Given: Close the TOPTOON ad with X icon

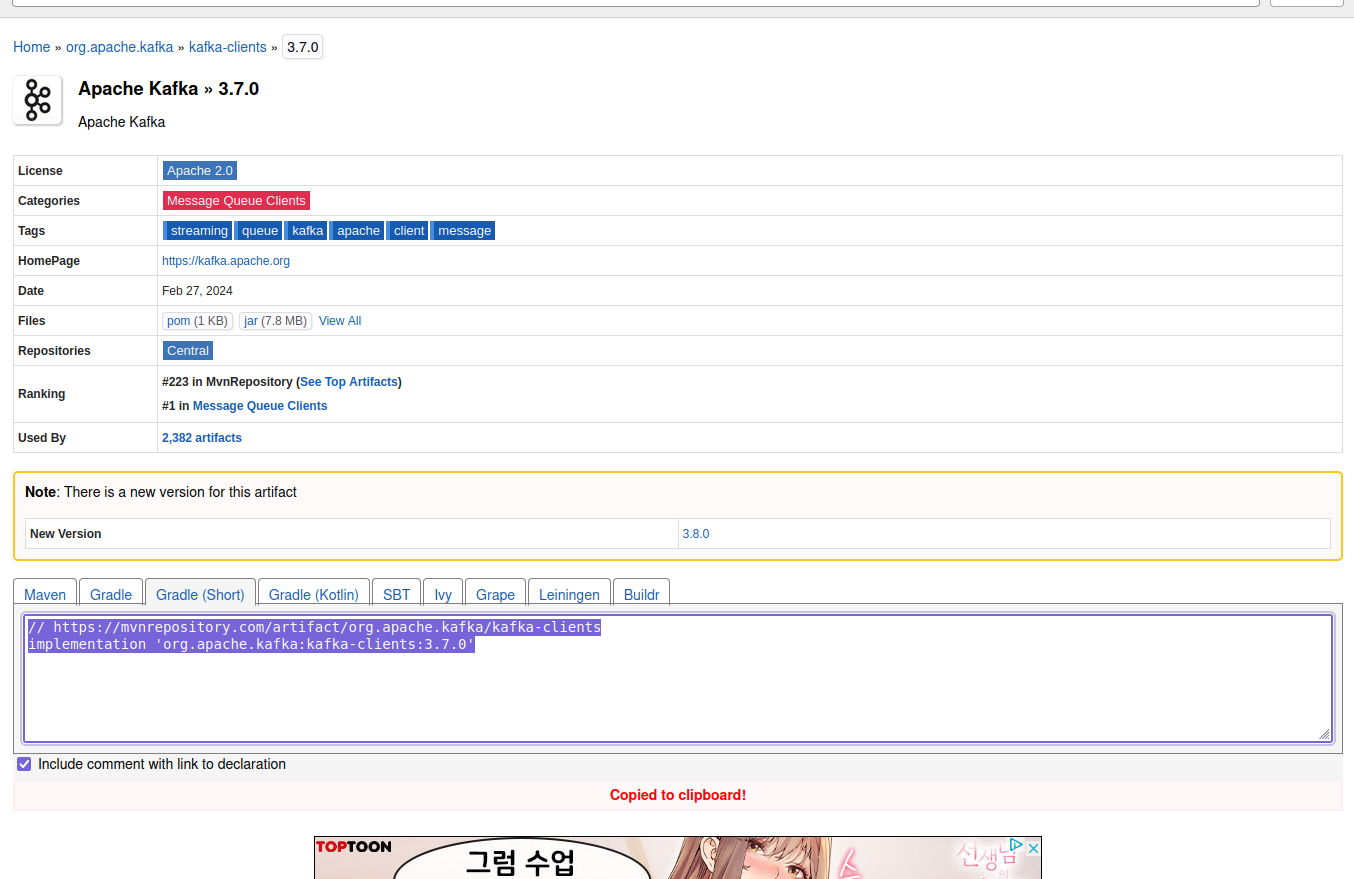Looking at the screenshot, I should click(1034, 847).
